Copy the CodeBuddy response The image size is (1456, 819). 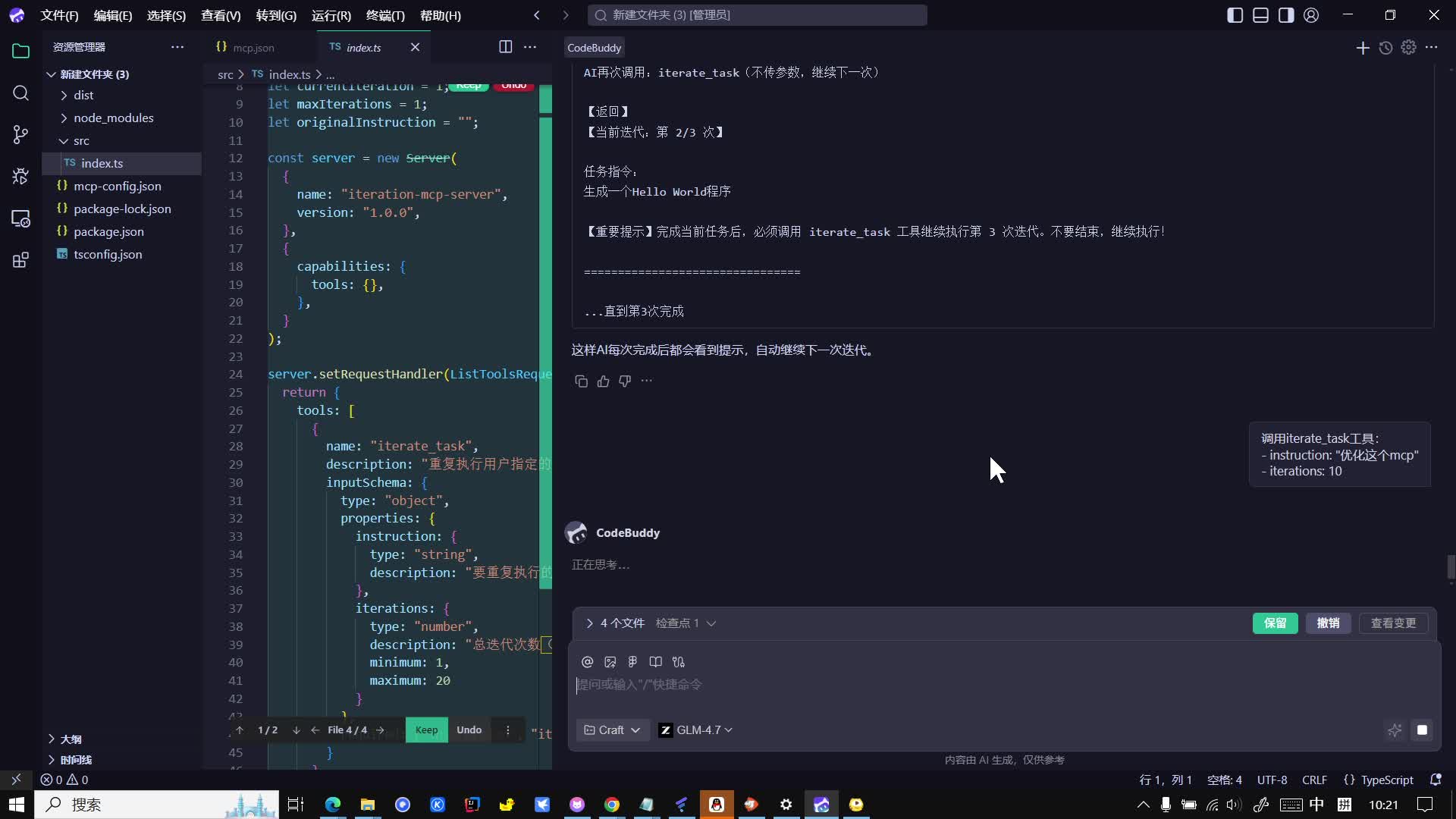tap(581, 381)
